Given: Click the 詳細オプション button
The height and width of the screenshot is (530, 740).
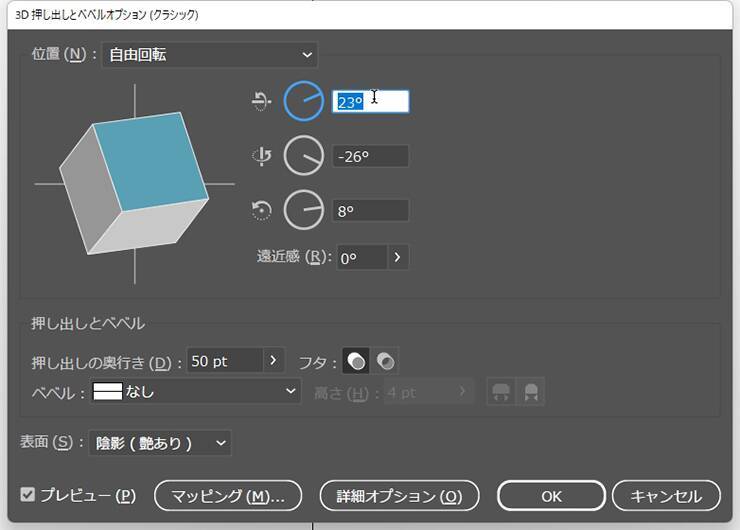Looking at the screenshot, I should pyautogui.click(x=399, y=495).
